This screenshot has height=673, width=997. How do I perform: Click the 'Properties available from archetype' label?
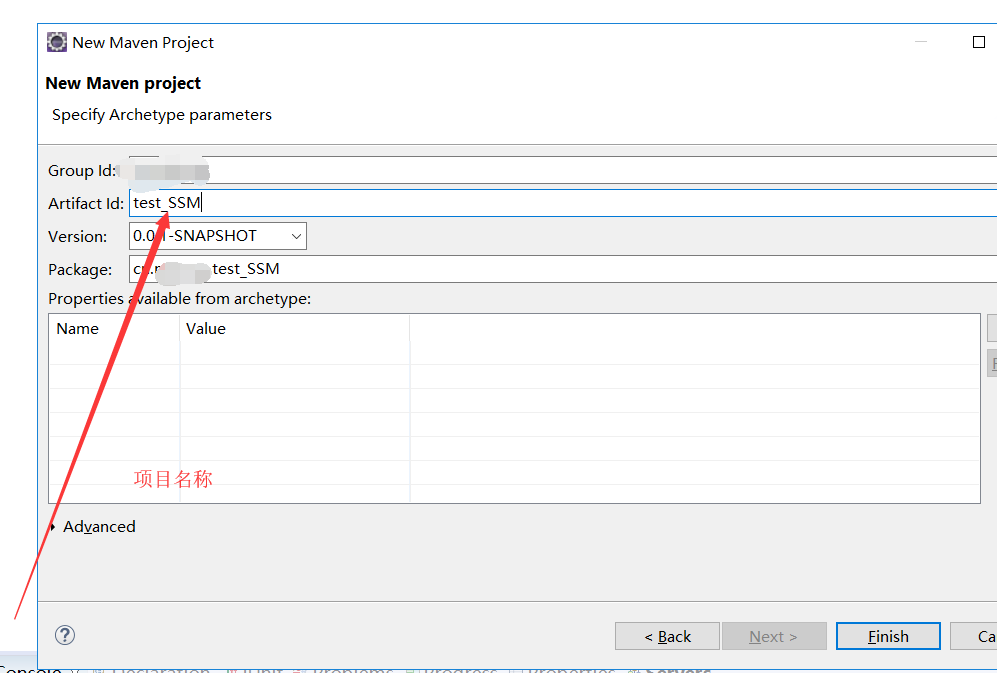point(179,299)
